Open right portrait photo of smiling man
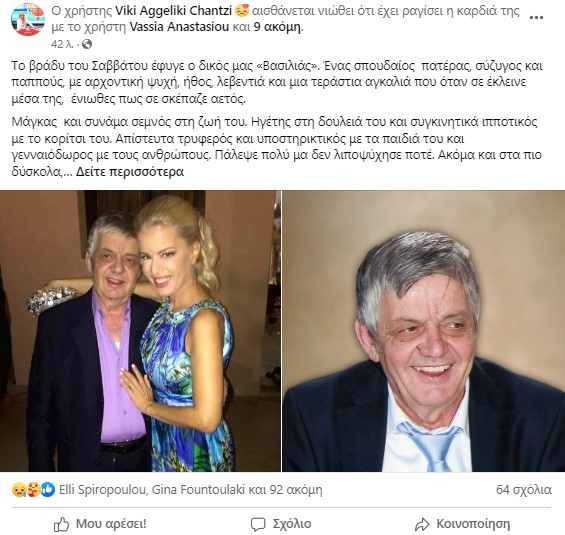This screenshot has width=565, height=535. pyautogui.click(x=424, y=331)
